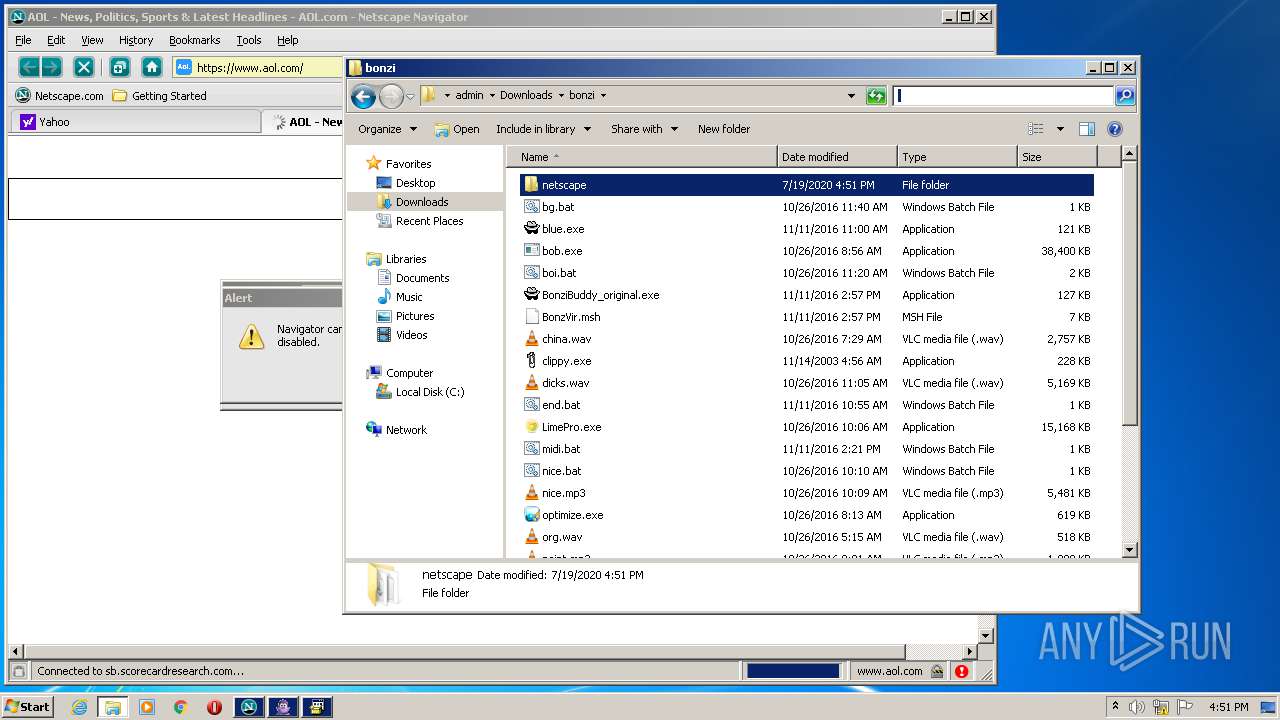The image size is (1280, 720).
Task: Open the Netscape Bookmarks menu
Action: 194,40
